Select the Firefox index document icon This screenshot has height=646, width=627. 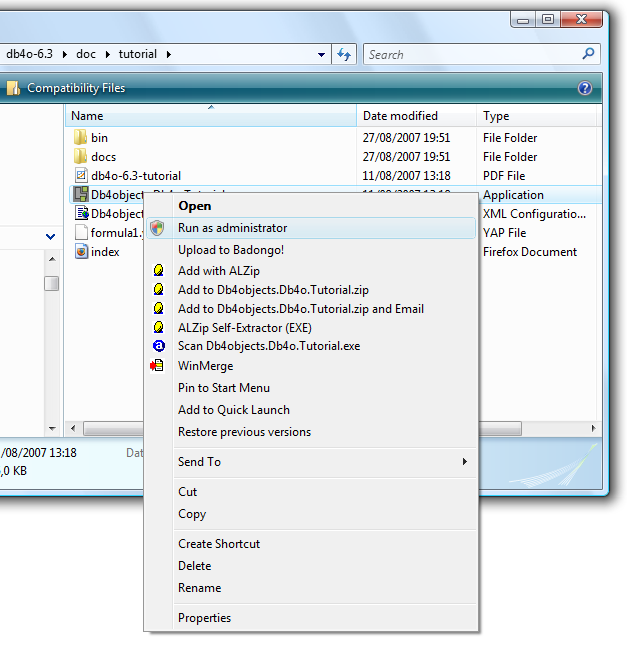82,251
